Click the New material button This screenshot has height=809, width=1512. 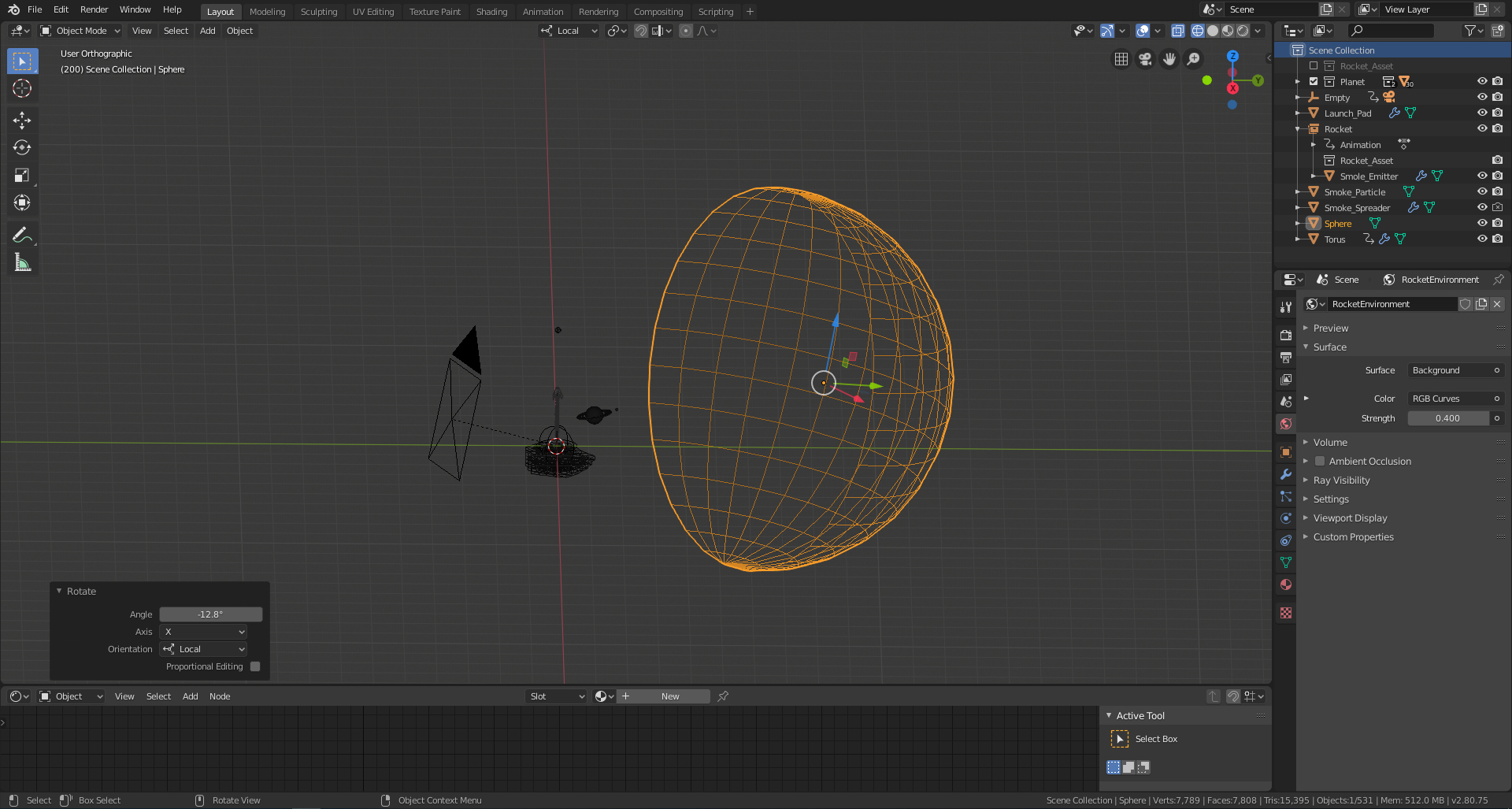click(x=669, y=696)
